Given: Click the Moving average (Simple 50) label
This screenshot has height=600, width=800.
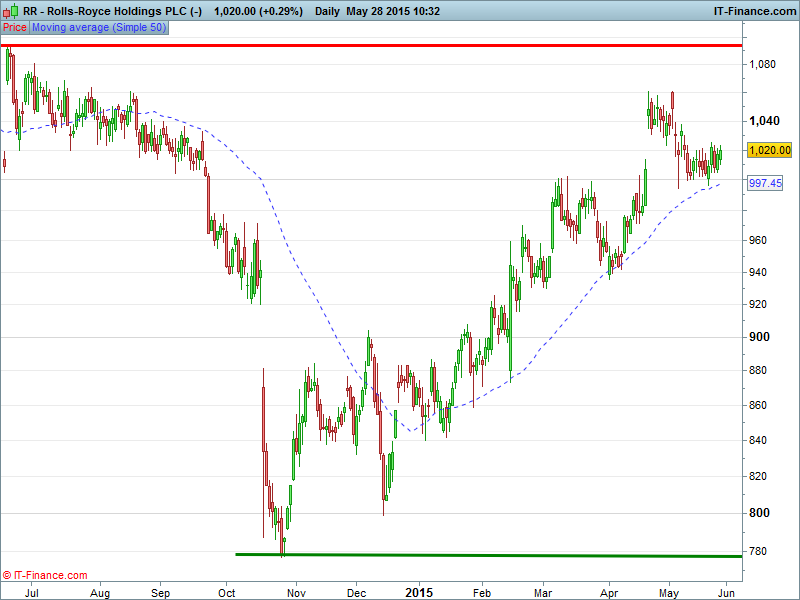Looking at the screenshot, I should pyautogui.click(x=99, y=28).
